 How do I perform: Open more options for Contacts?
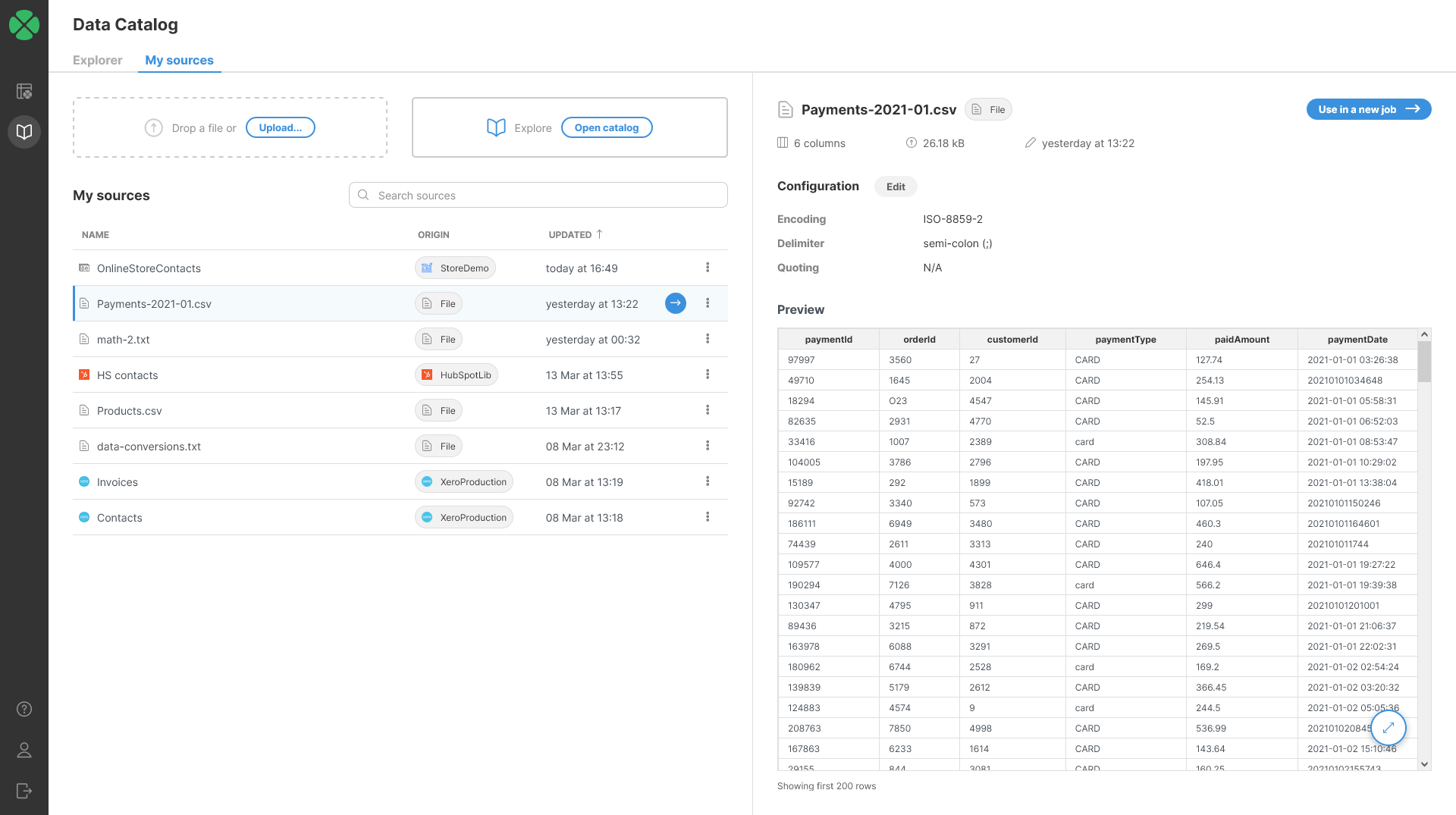[708, 517]
